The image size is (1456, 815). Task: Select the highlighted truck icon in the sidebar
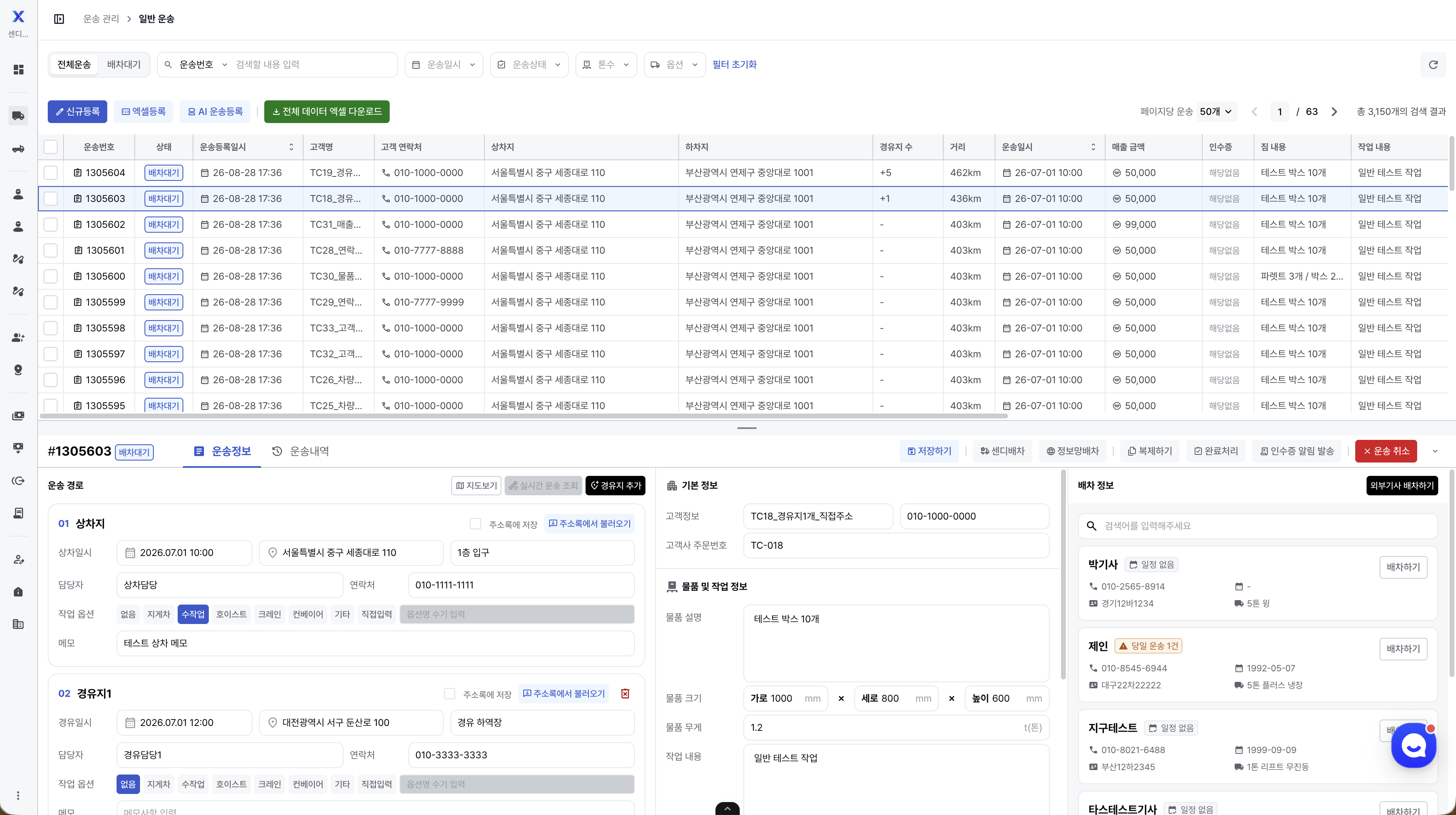point(19,116)
